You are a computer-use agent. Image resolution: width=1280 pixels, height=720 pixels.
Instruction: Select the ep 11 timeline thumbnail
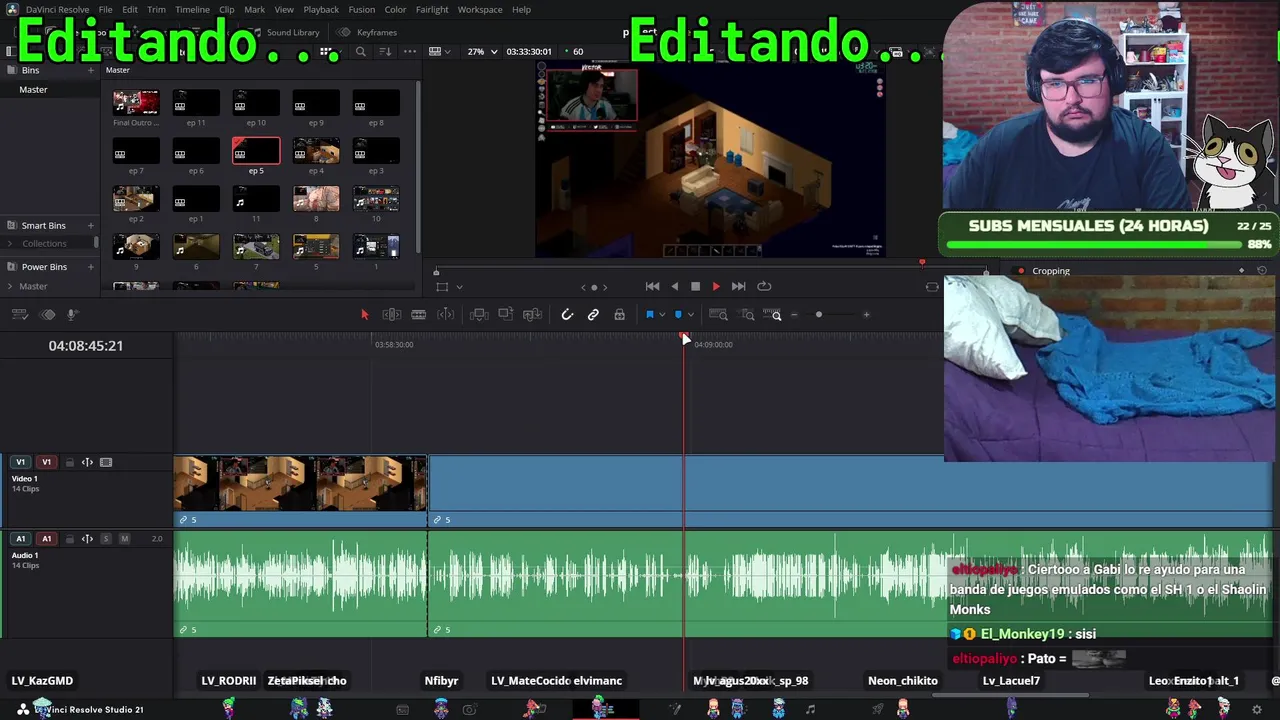pos(196,103)
